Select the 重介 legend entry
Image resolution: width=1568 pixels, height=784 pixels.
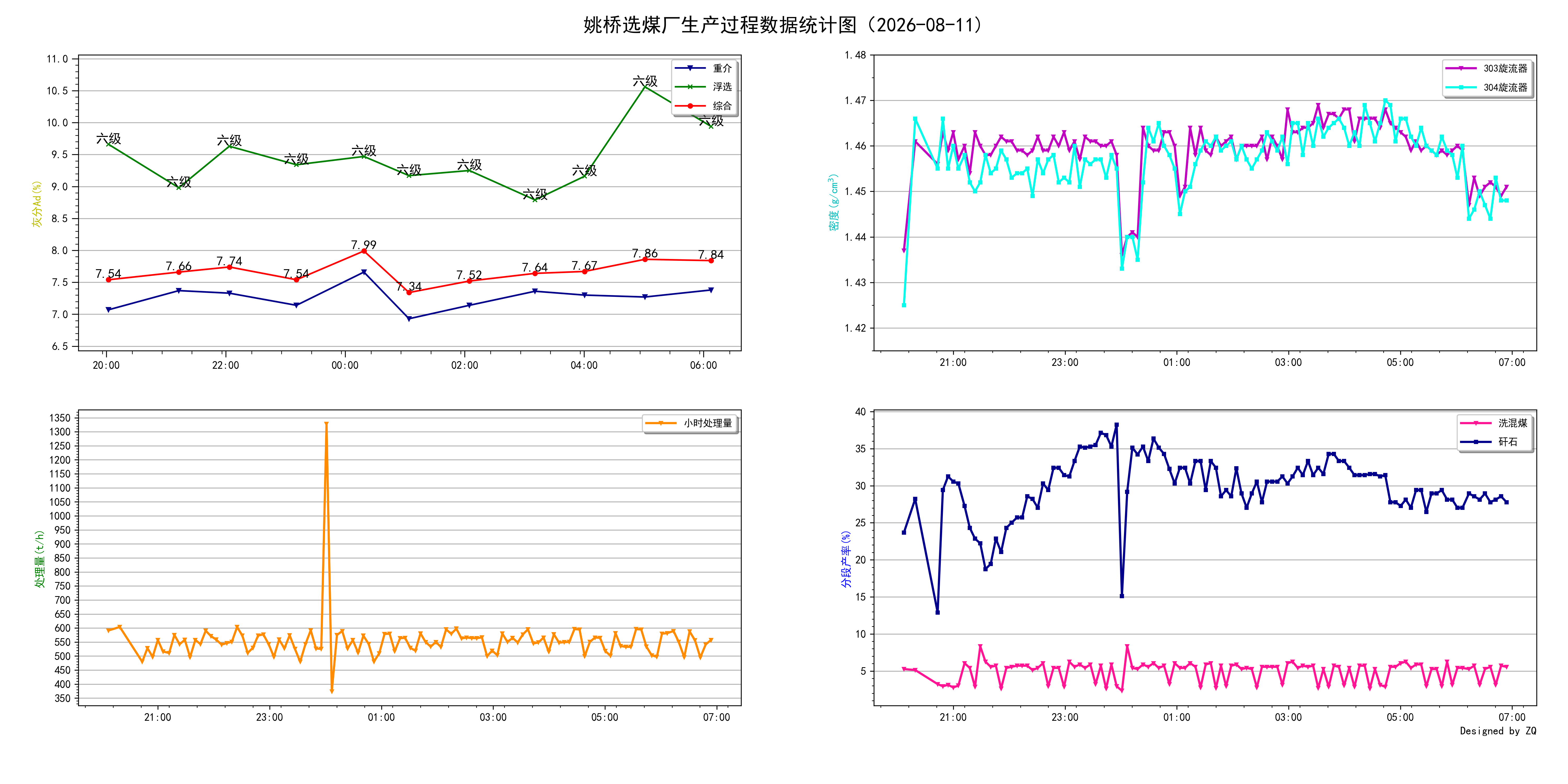coord(704,68)
